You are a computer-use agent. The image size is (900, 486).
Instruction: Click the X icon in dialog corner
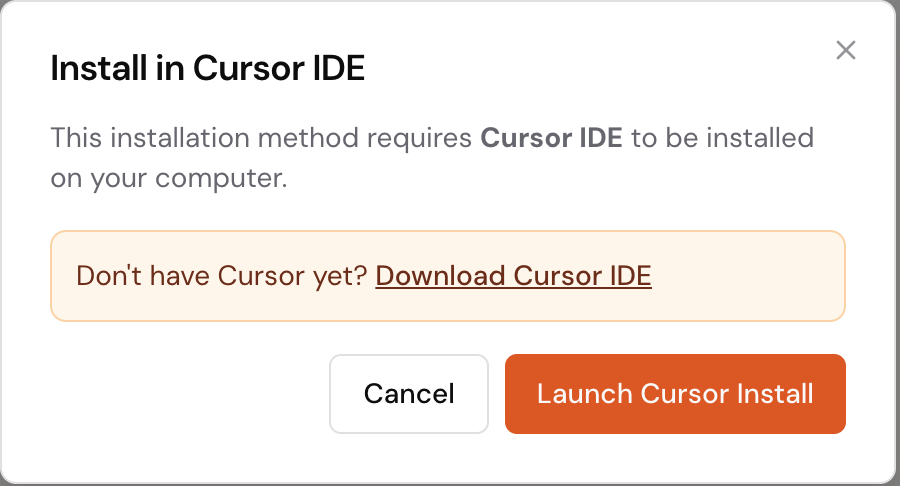(x=846, y=50)
